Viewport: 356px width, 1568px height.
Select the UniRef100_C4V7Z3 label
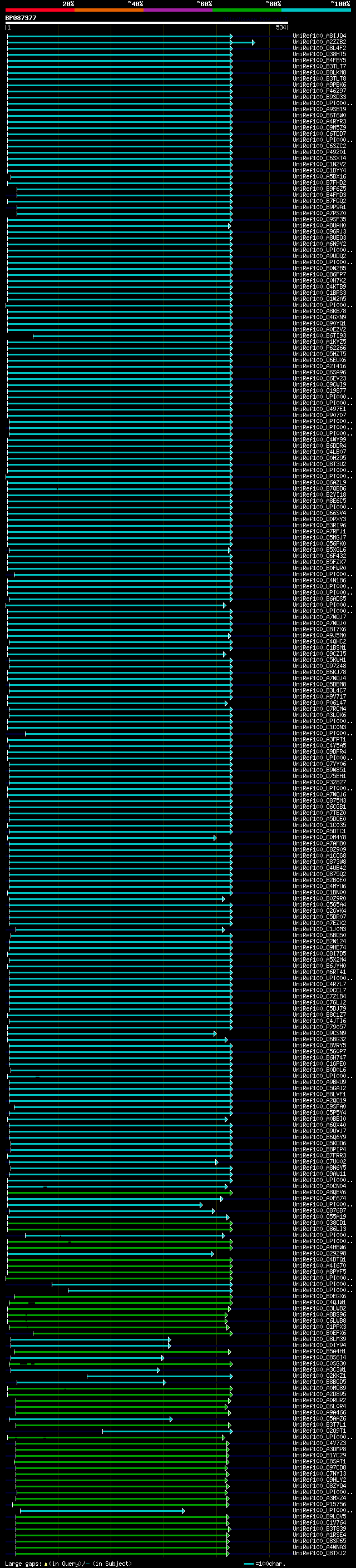pyautogui.click(x=319, y=1443)
